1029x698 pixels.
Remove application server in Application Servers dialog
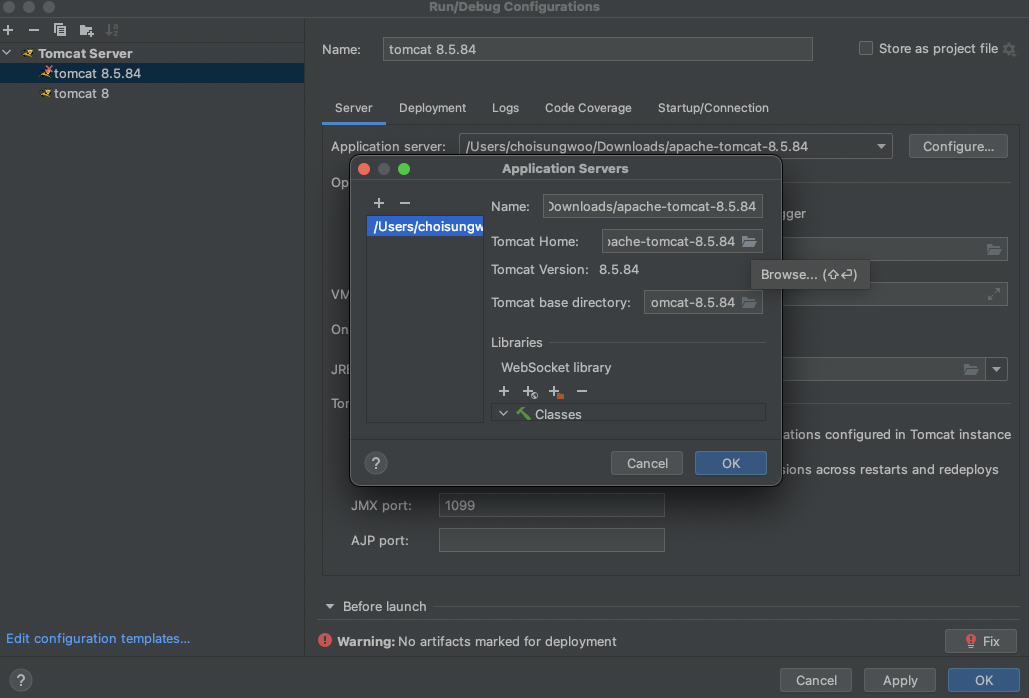tap(405, 203)
